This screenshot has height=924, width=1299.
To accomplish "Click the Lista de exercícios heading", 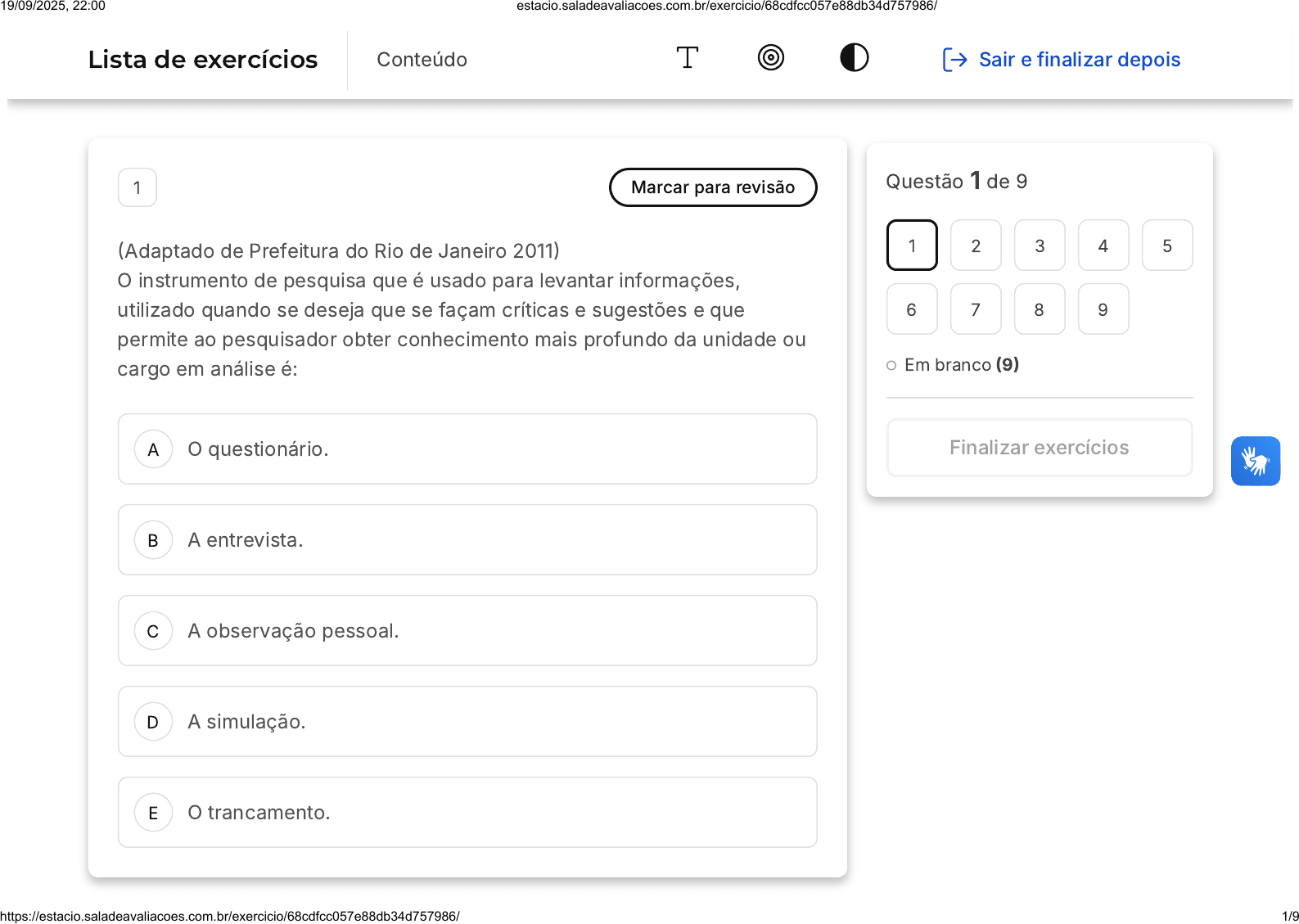I will coord(203,60).
